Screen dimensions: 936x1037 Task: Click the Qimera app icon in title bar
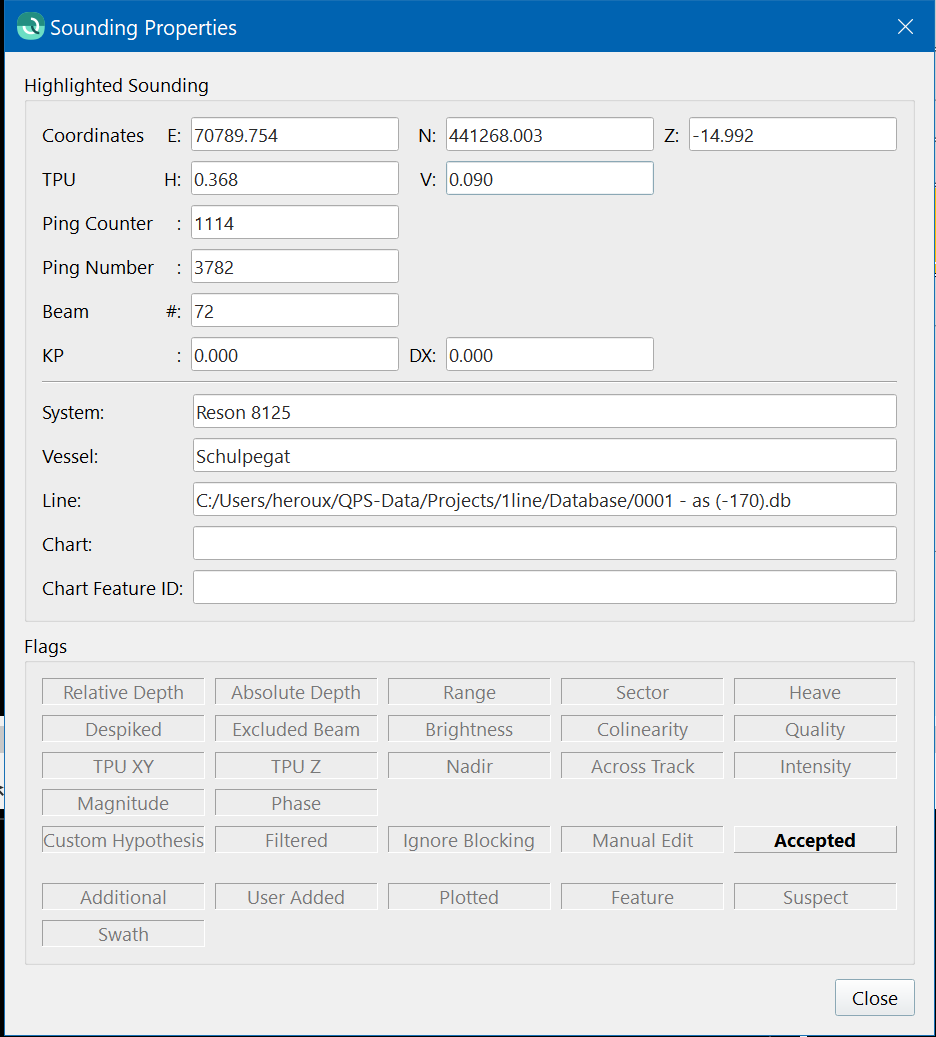tap(30, 26)
